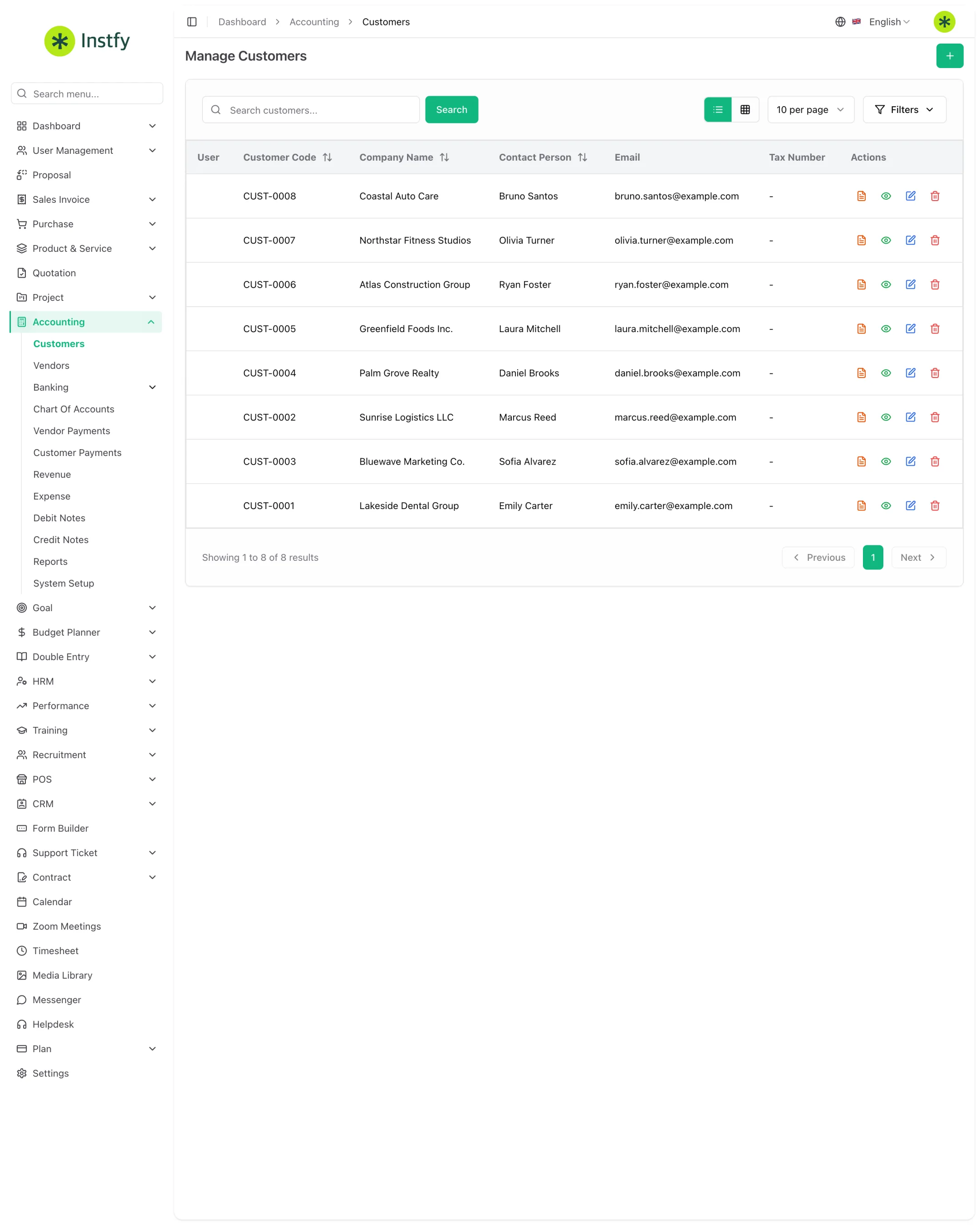The height and width of the screenshot is (1225, 980).
Task: Focus the Search menu field
Action: (87, 94)
